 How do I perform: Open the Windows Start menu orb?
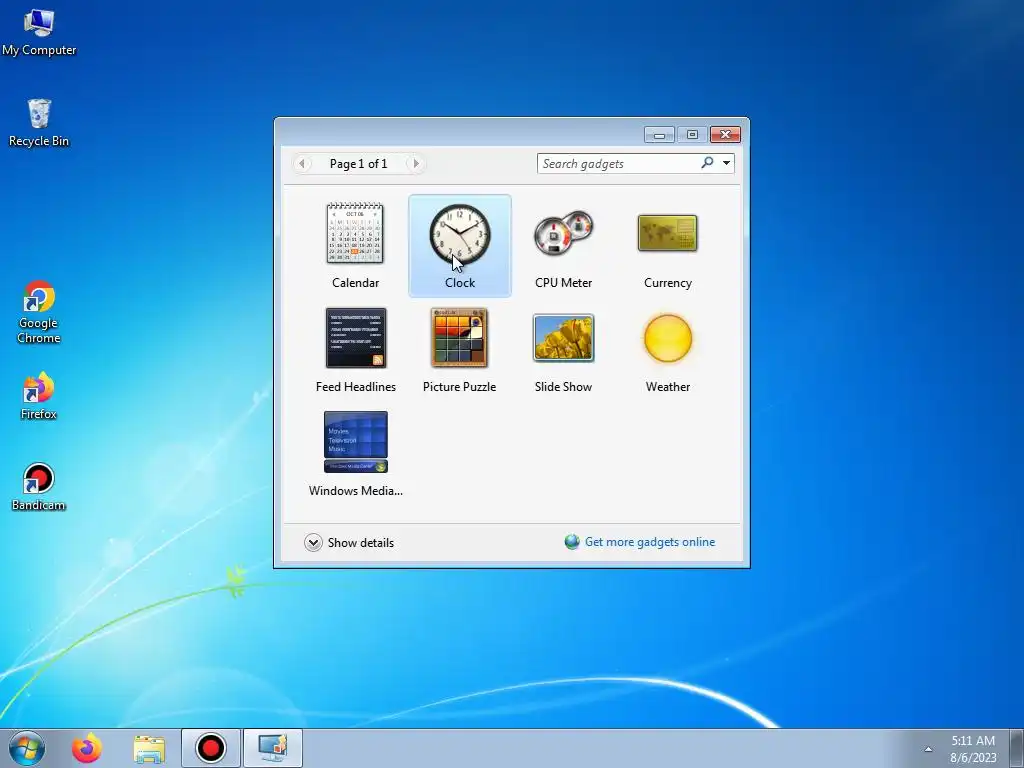coord(27,748)
